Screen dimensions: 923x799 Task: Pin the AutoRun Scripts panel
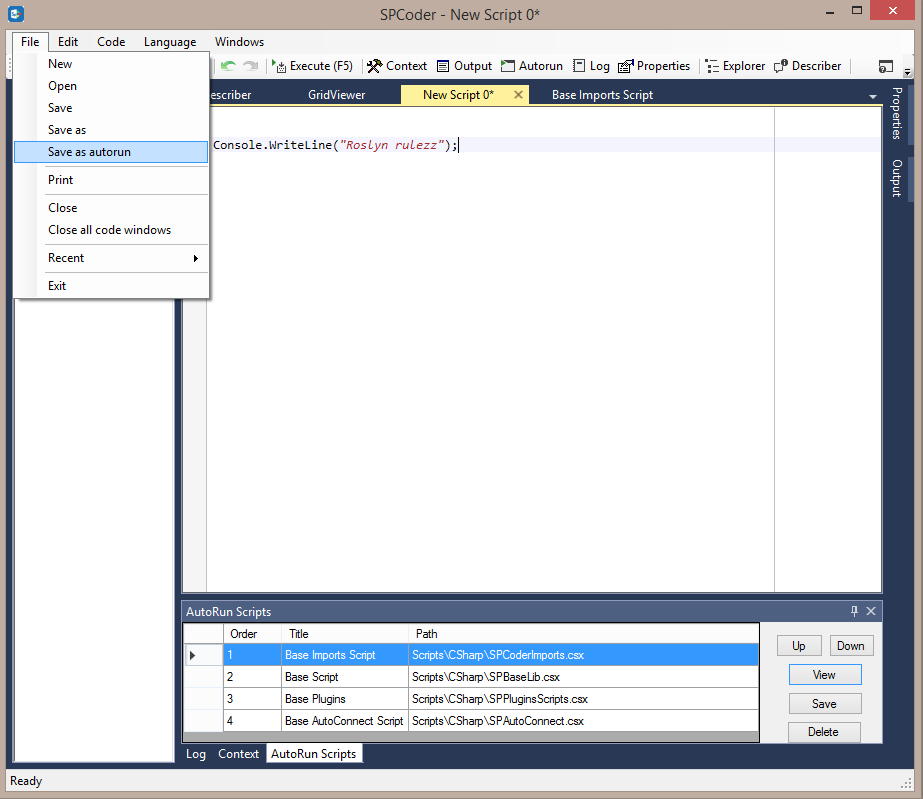click(x=854, y=611)
